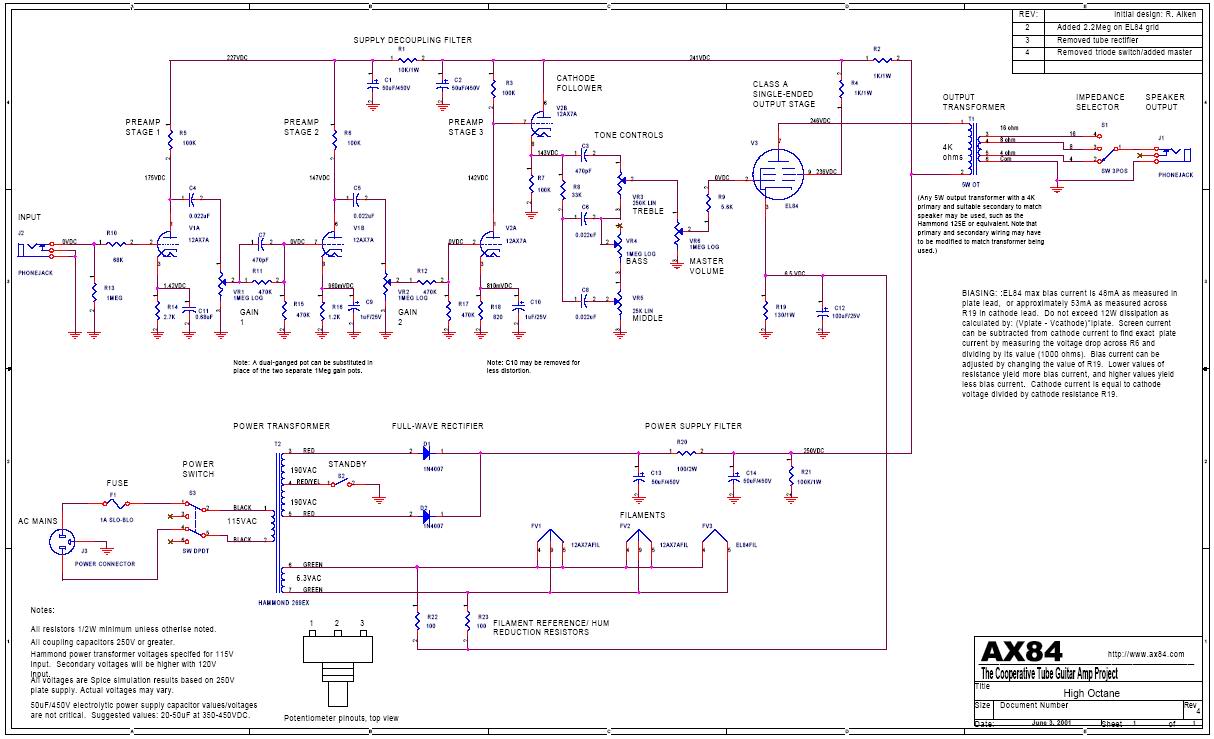Click the 'Notes:' heading

42,609
